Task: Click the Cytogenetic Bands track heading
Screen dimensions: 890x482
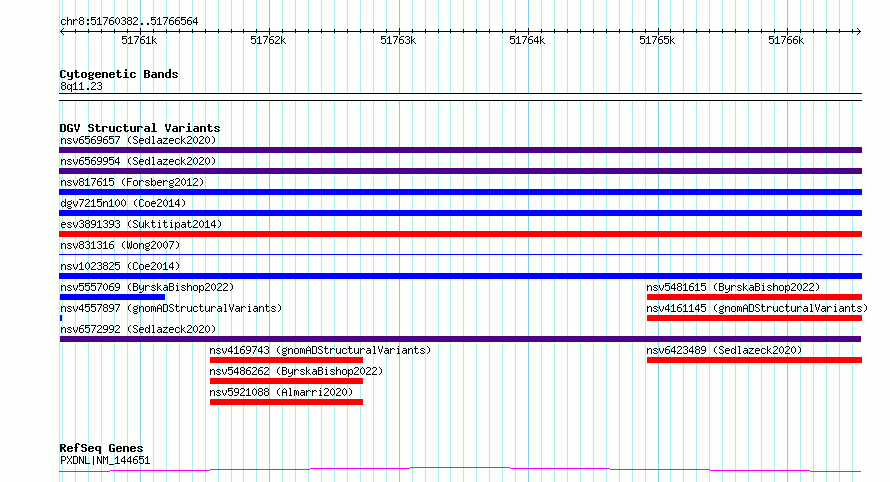Action: [119, 74]
